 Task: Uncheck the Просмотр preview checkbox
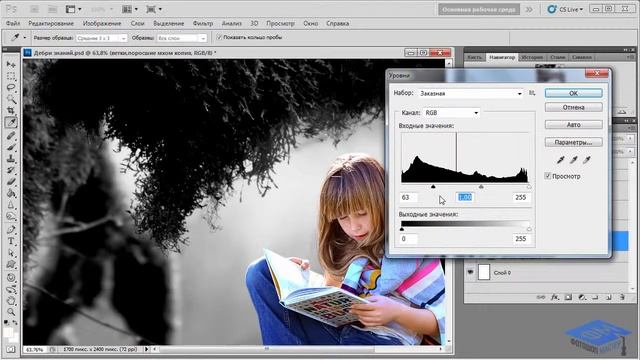pyautogui.click(x=548, y=176)
